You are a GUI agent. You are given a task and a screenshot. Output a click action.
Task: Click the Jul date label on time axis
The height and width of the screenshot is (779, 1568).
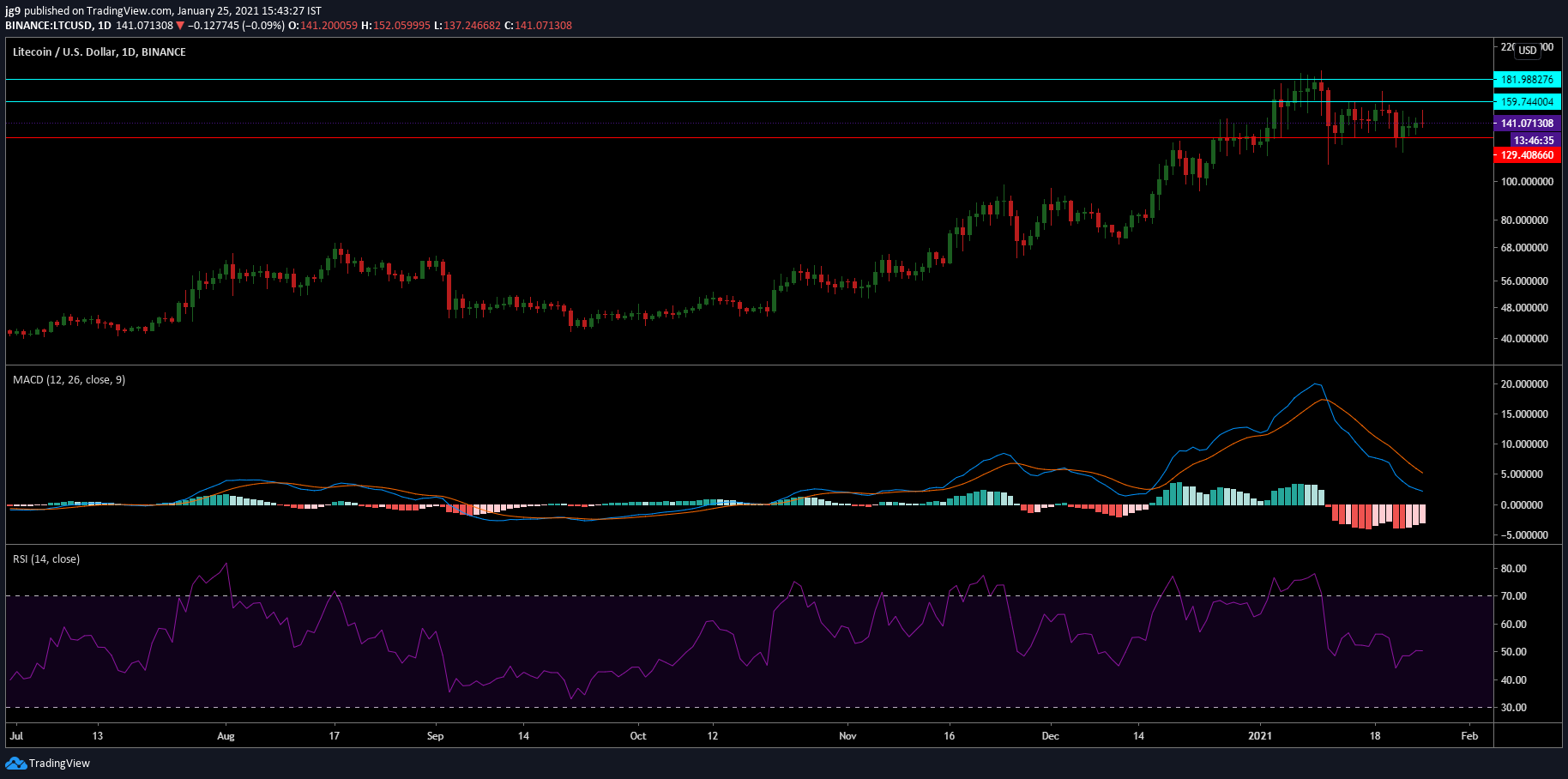tap(16, 736)
